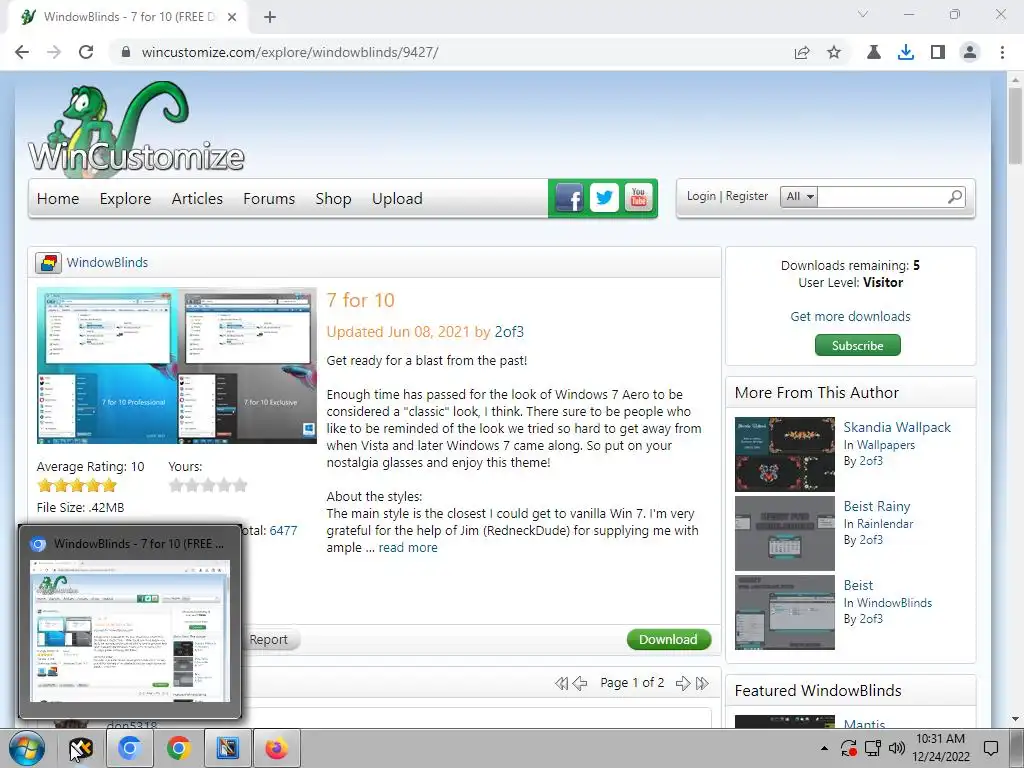This screenshot has width=1024, height=768.
Task: Go back with browser back arrow
Action: (22, 52)
